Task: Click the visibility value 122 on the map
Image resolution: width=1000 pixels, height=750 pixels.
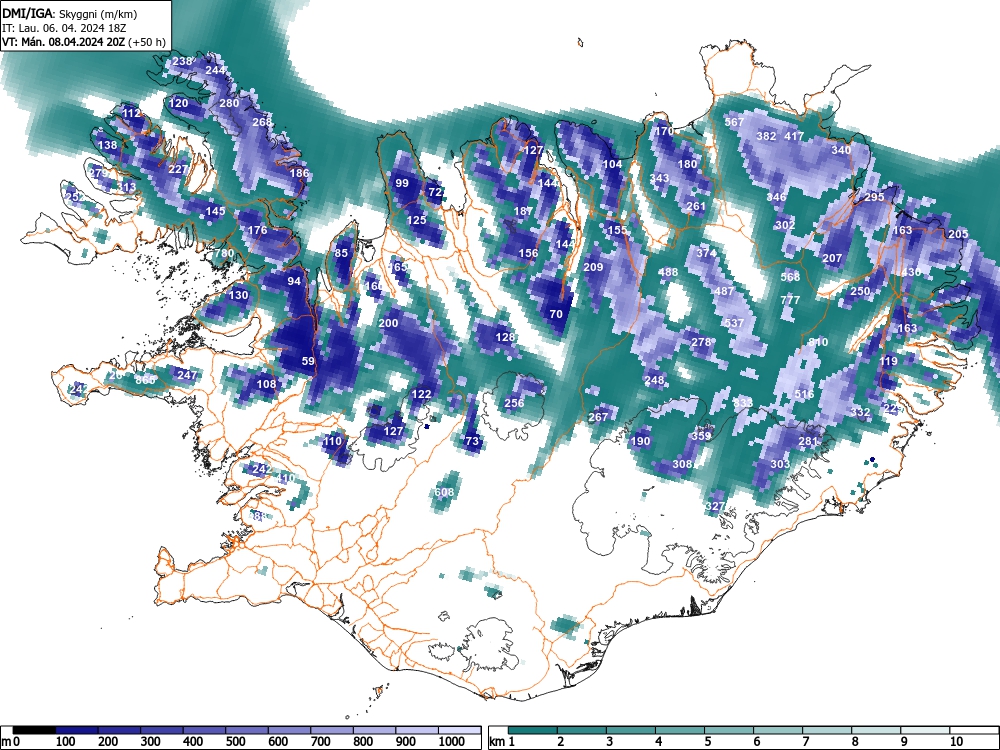Action: (421, 393)
